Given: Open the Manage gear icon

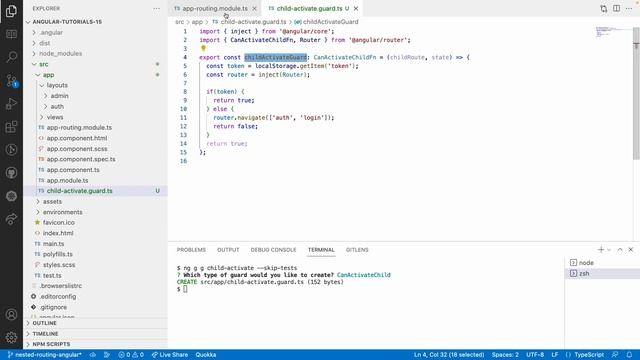Looking at the screenshot, I should pyautogui.click(x=11, y=338).
